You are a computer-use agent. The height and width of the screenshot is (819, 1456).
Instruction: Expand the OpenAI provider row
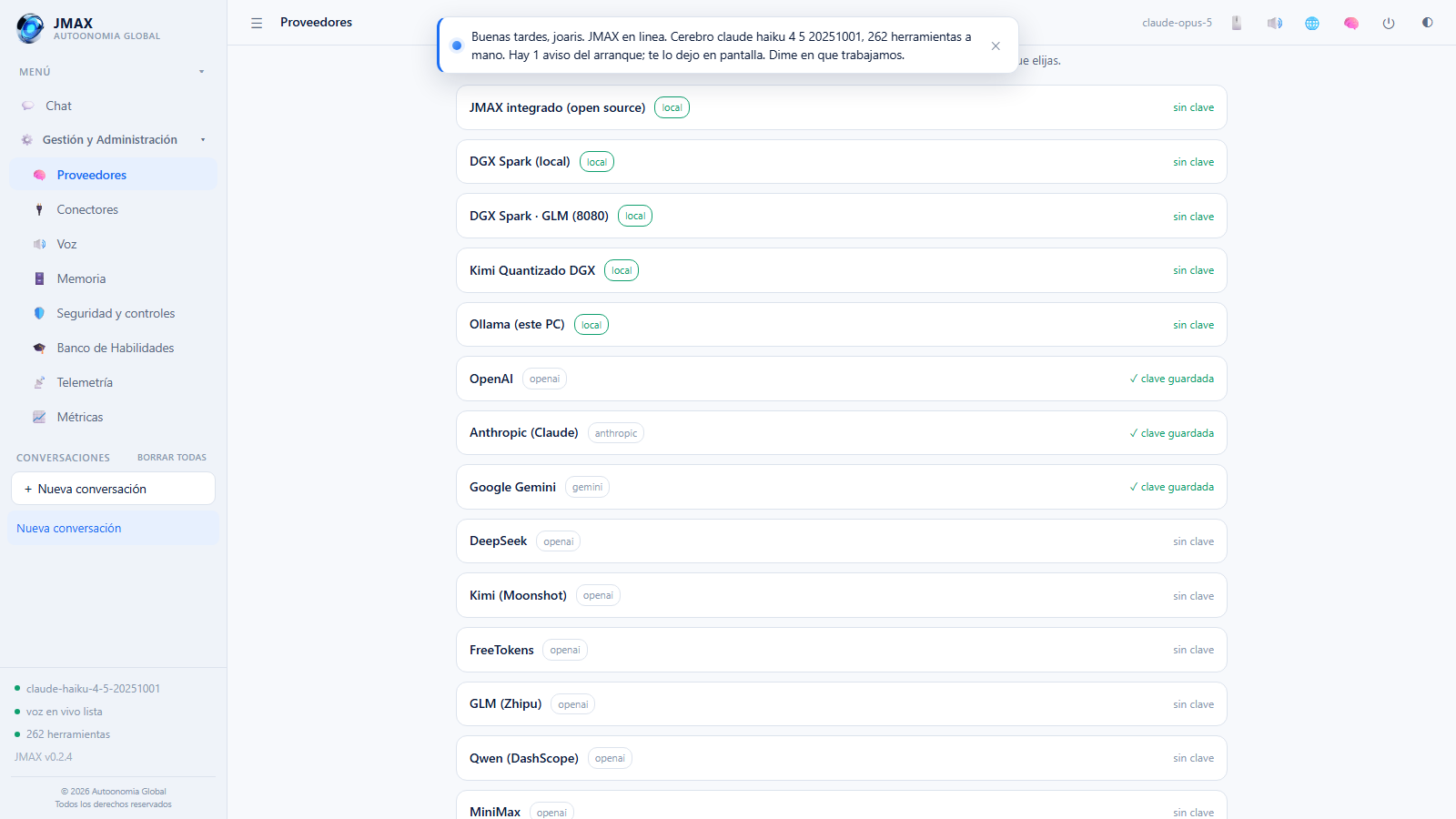point(842,379)
